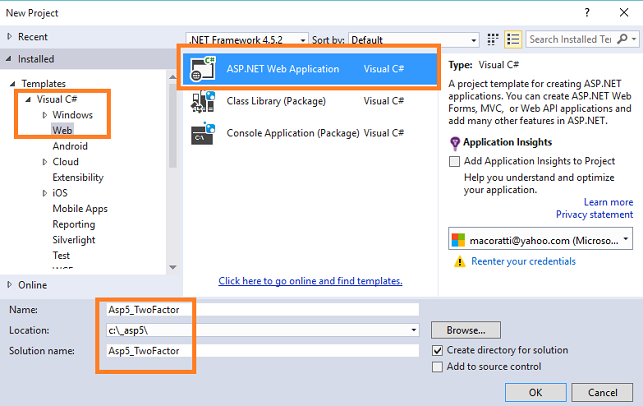Click the Class Library (Package) template icon

coord(203,101)
